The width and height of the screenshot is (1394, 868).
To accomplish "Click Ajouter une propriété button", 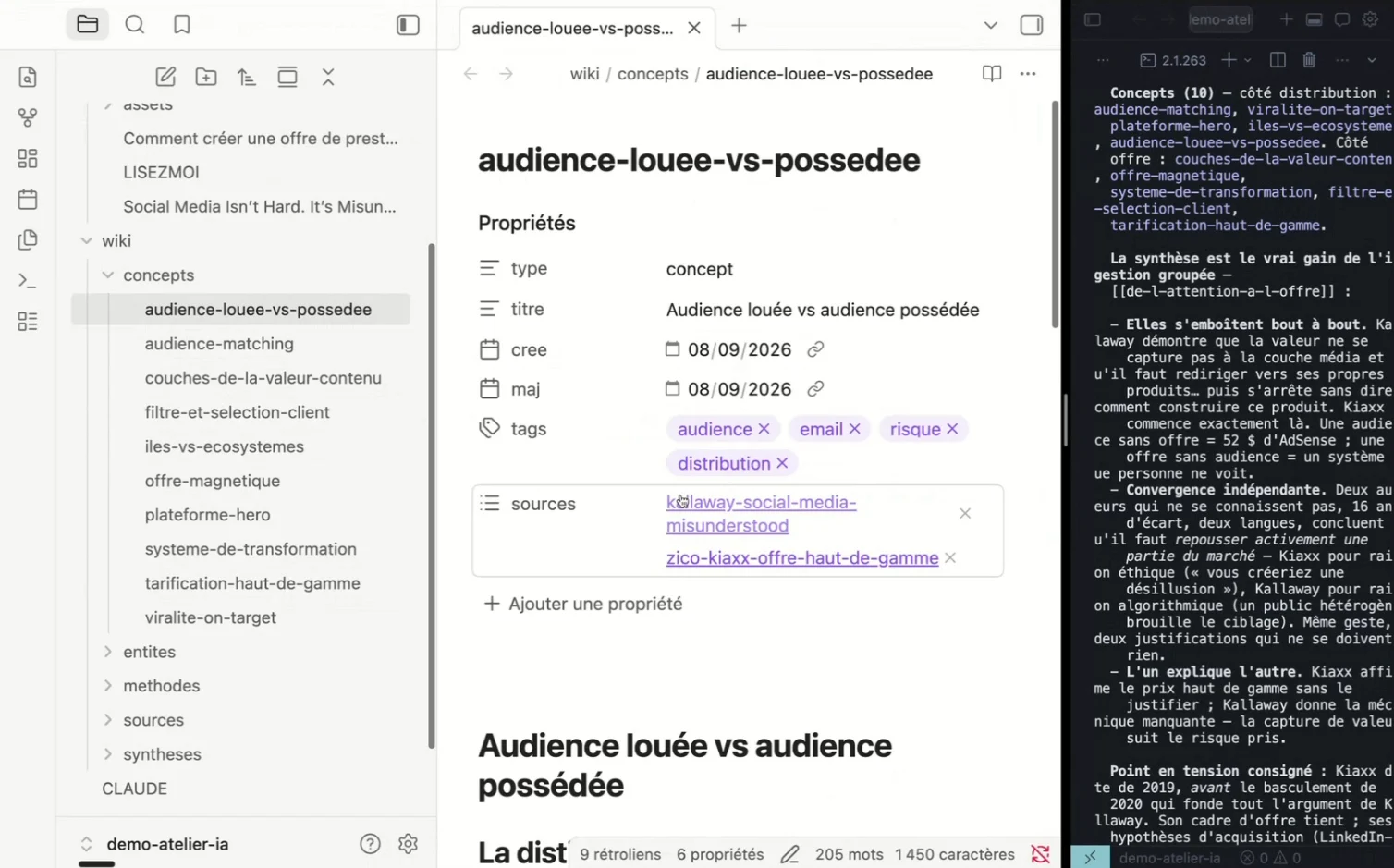I will pos(583,604).
